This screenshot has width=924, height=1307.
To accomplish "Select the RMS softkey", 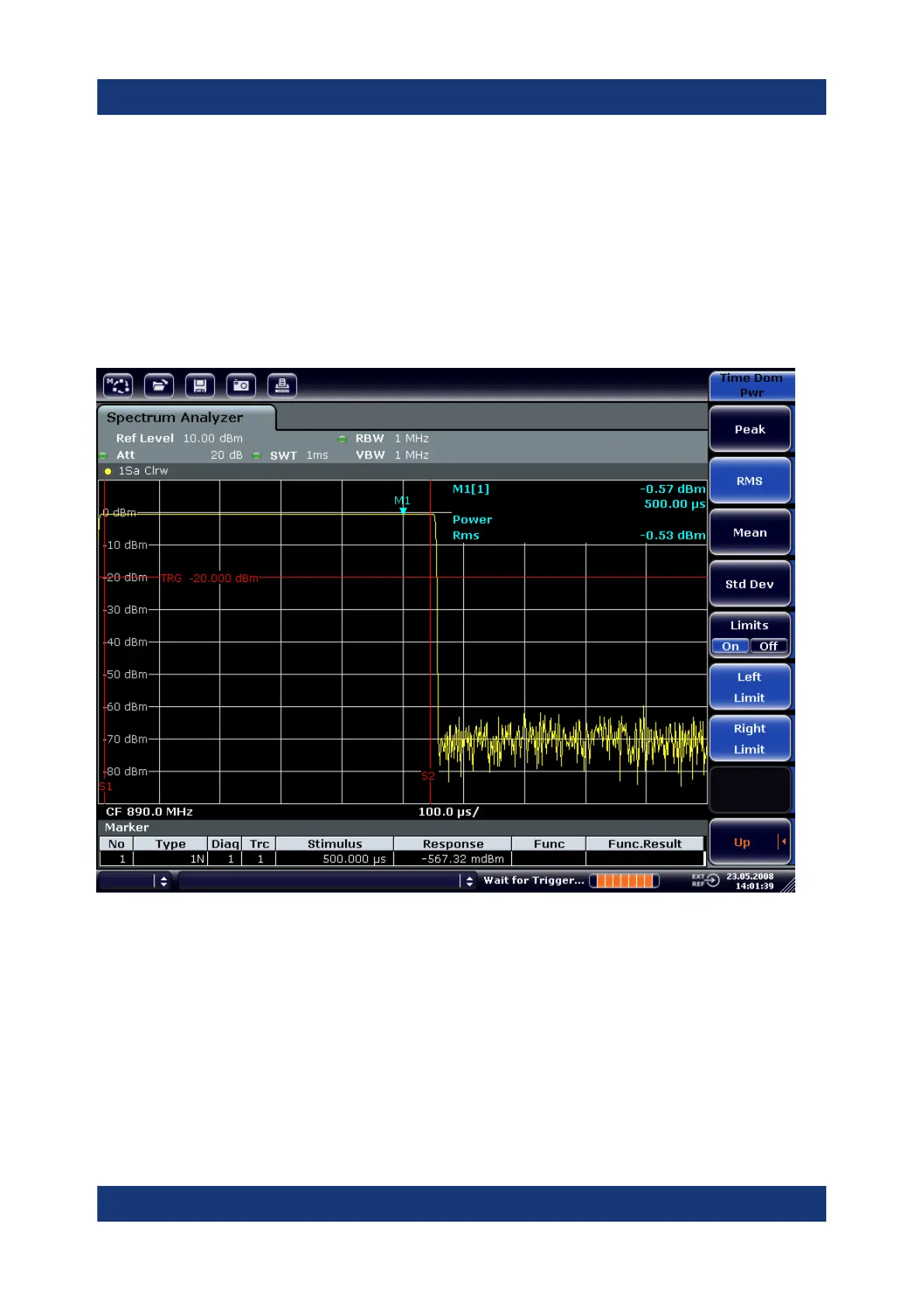I will click(x=749, y=480).
